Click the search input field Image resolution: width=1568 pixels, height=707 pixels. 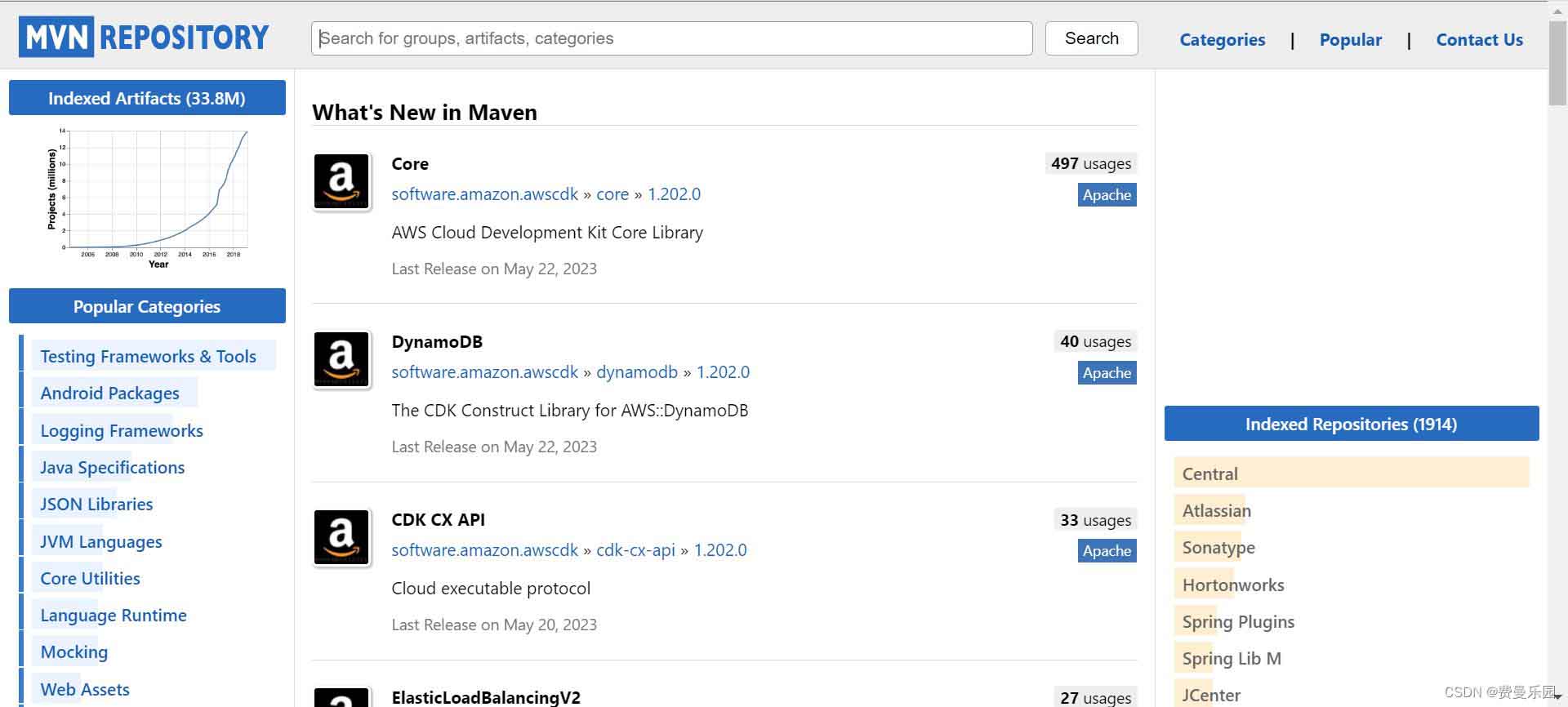point(671,38)
